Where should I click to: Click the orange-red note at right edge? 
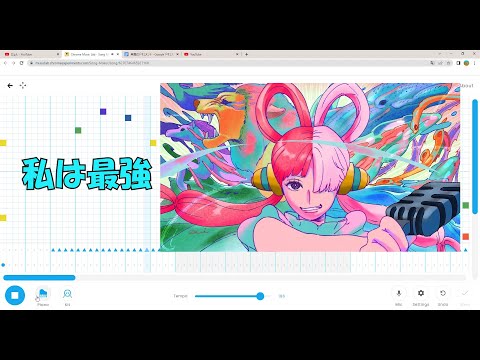tap(466, 237)
